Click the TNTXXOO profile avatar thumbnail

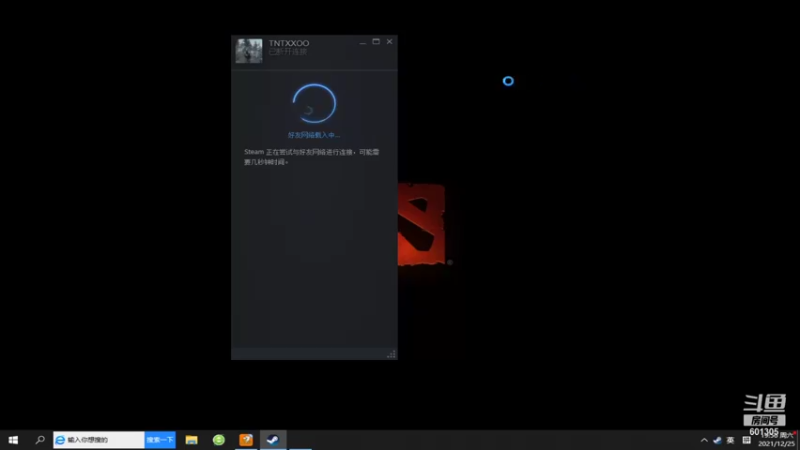click(248, 51)
